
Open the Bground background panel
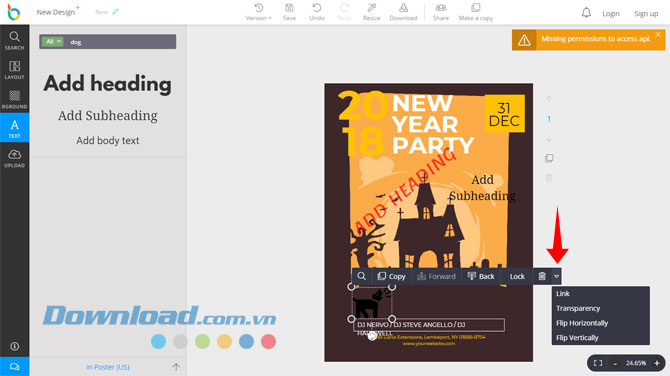pyautogui.click(x=15, y=99)
